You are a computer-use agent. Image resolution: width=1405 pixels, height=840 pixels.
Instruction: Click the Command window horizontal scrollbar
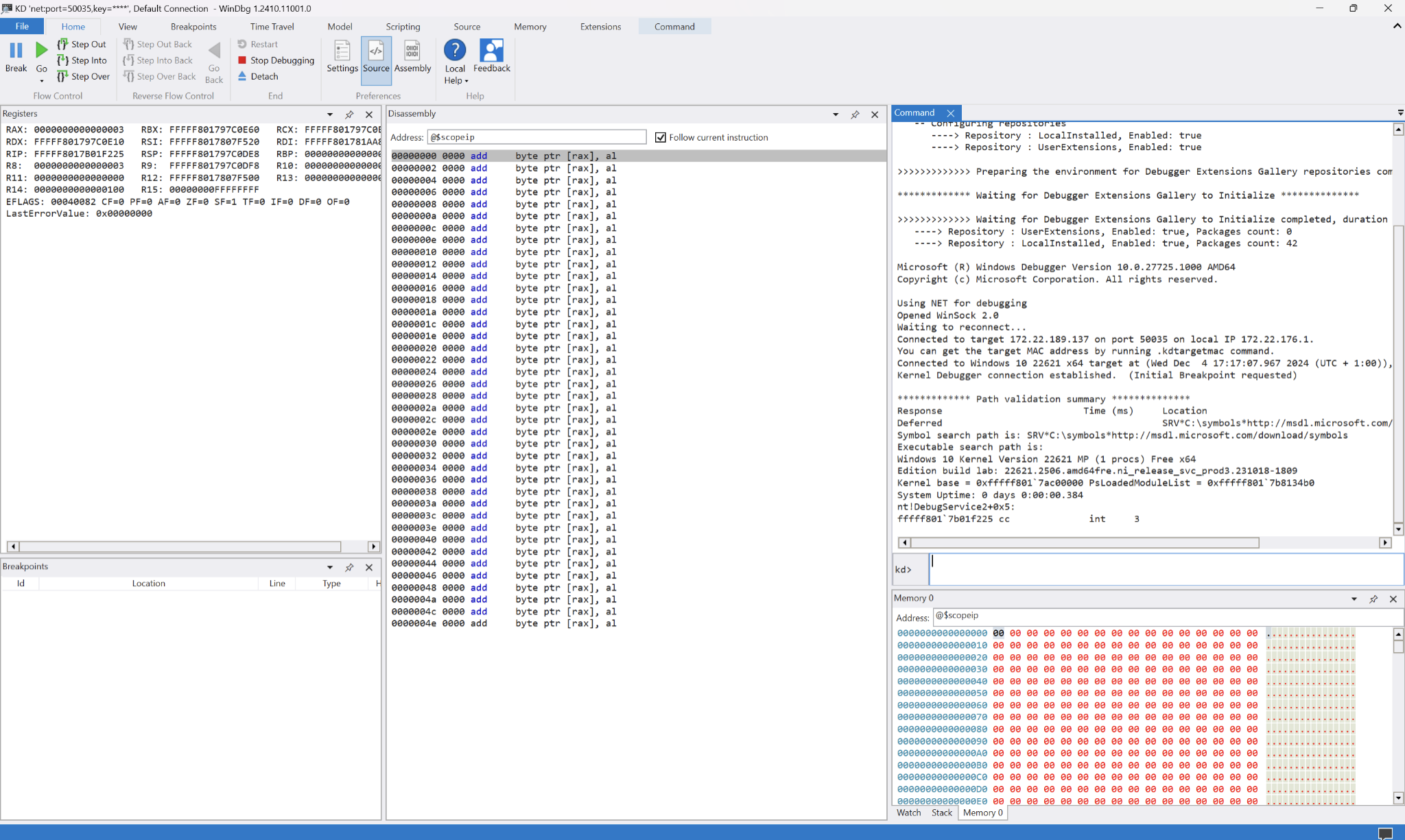coord(1084,542)
